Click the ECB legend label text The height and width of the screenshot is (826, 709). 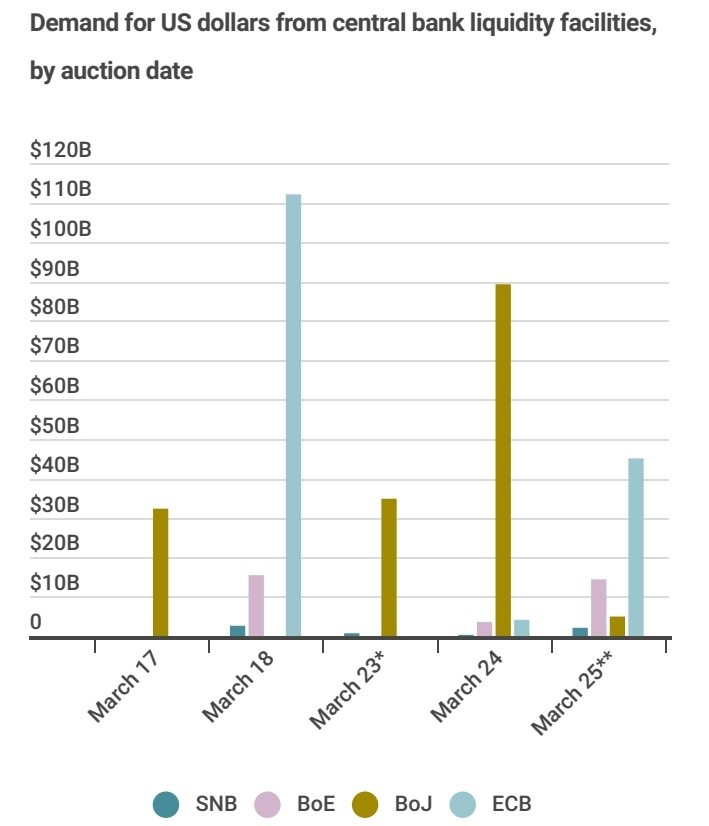(x=512, y=803)
